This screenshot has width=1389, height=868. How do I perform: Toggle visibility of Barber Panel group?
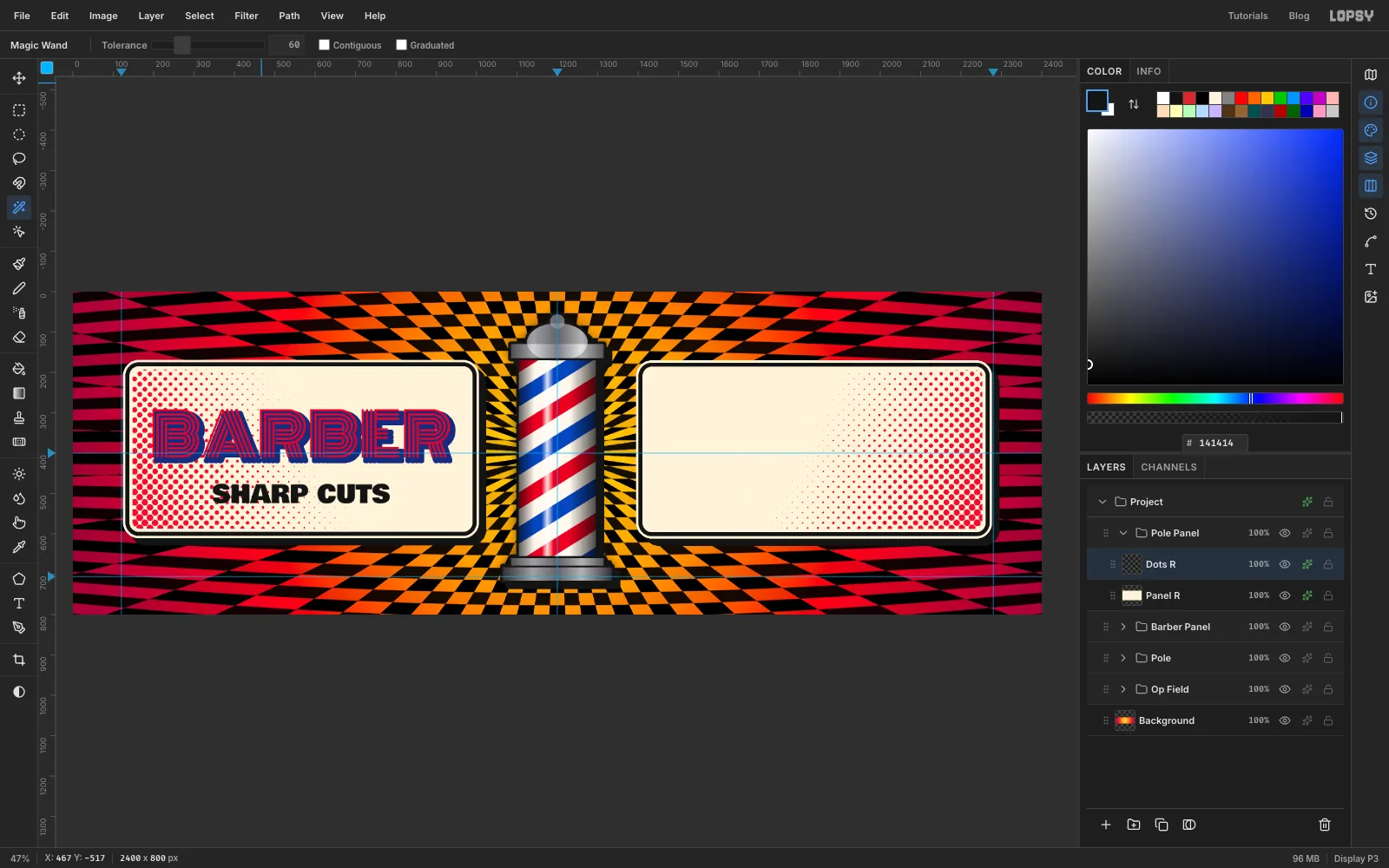(x=1285, y=627)
